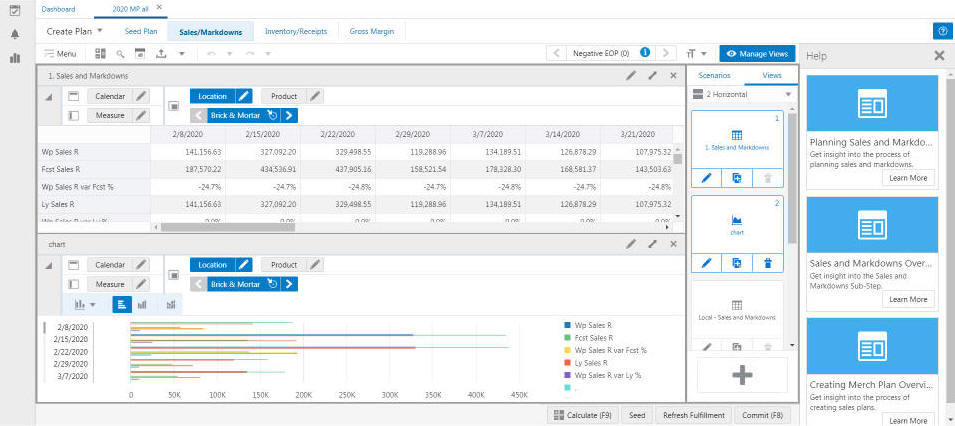Click the bar chart reports sidebar icon
Image resolution: width=955 pixels, height=426 pixels.
(x=15, y=58)
